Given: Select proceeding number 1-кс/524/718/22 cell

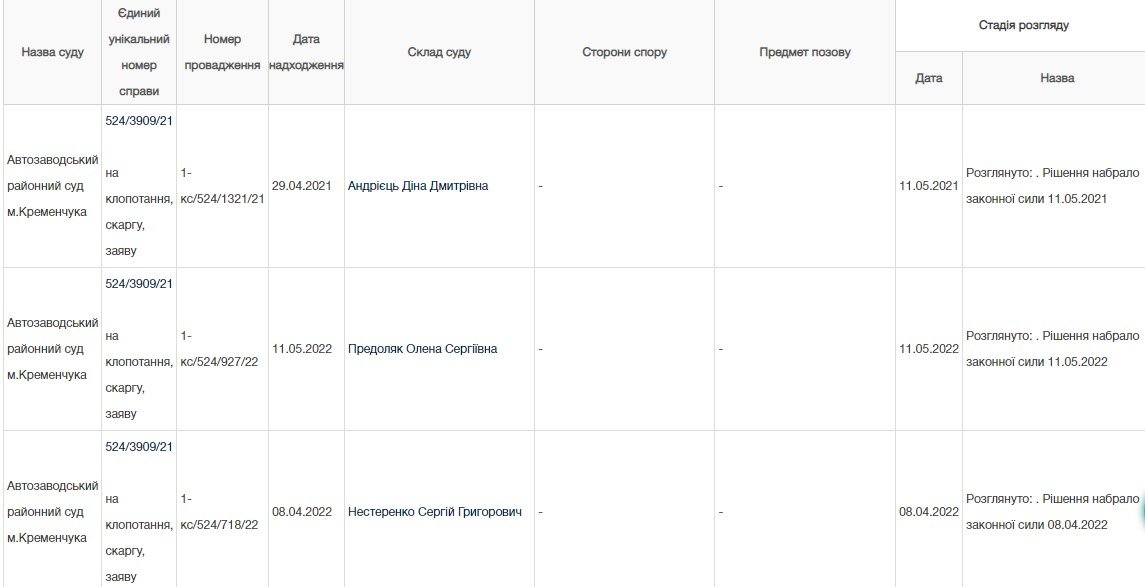Looking at the screenshot, I should (x=222, y=512).
